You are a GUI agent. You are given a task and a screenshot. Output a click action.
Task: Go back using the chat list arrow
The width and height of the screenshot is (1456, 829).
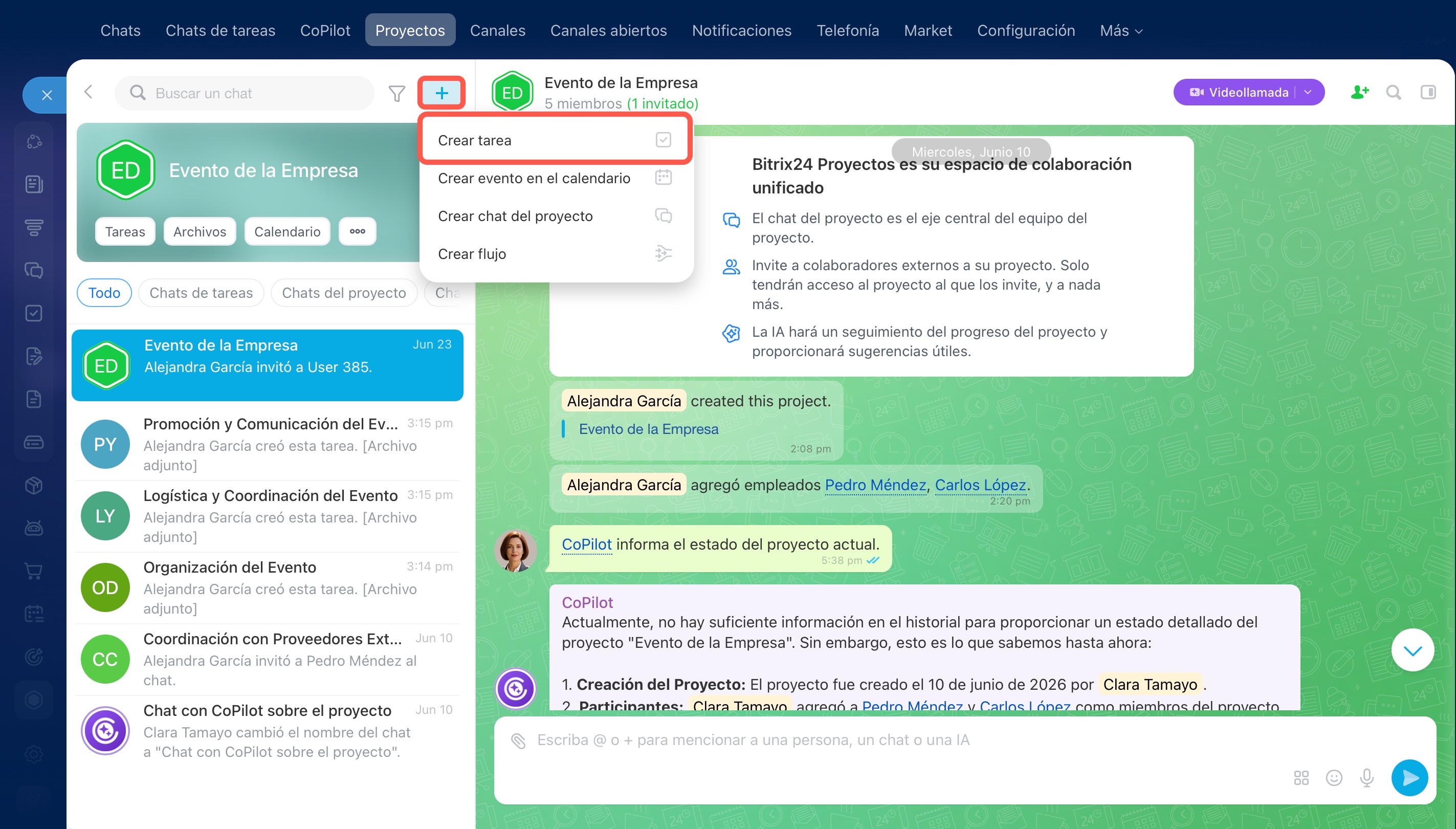(x=88, y=92)
